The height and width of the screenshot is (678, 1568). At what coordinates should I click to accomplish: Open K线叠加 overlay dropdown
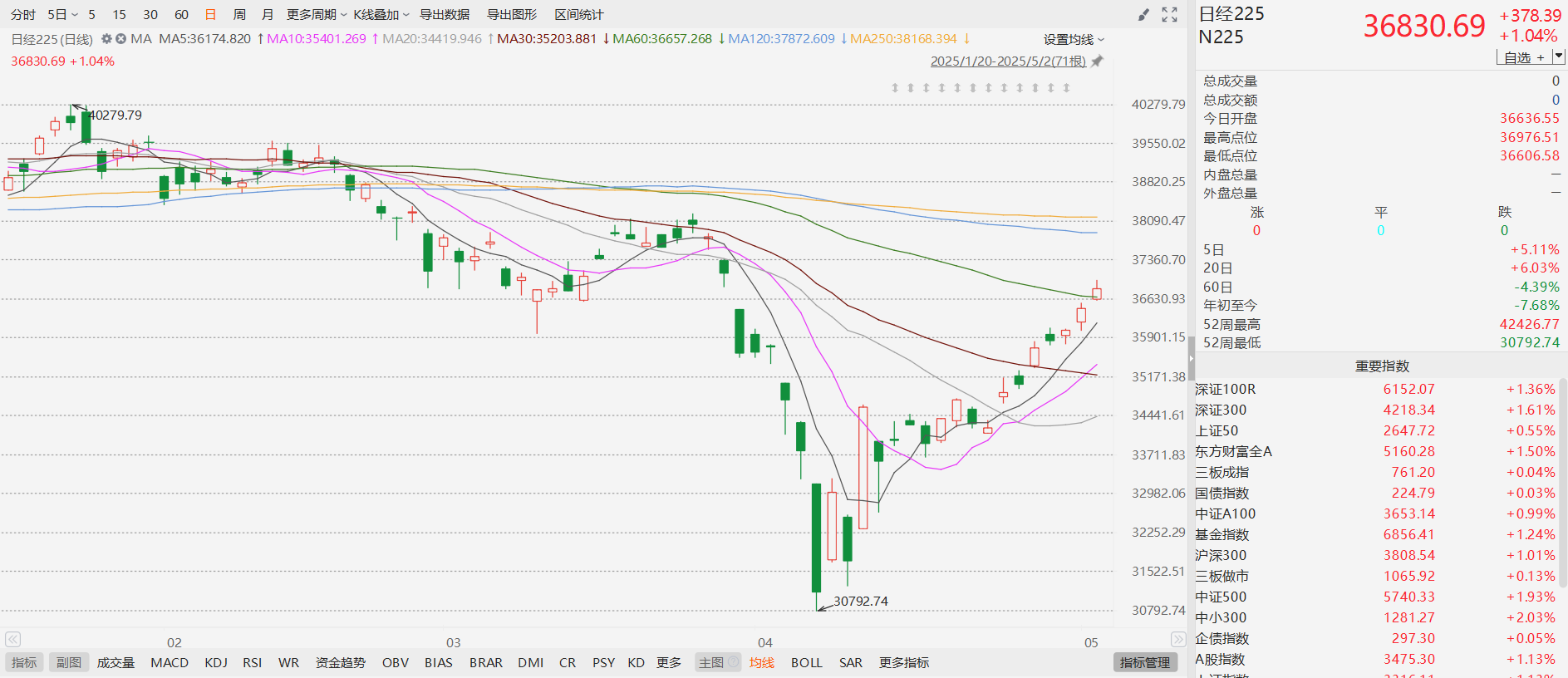click(x=381, y=15)
